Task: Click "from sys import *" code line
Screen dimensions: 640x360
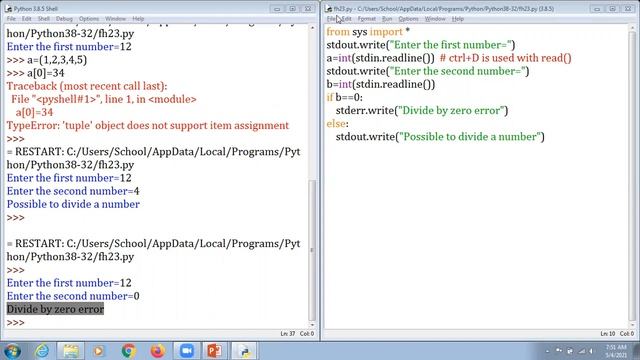Action: (368, 32)
